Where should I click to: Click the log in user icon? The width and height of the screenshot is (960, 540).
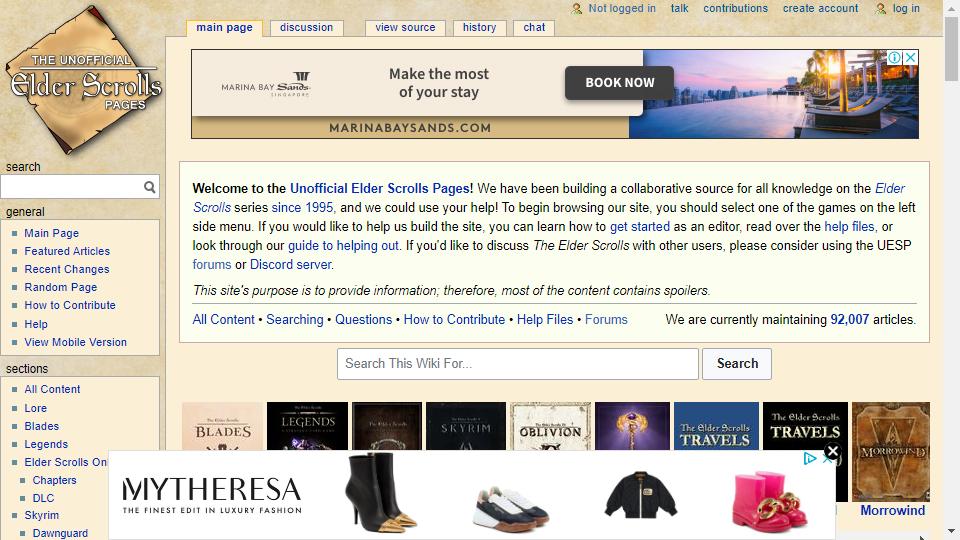point(880,9)
